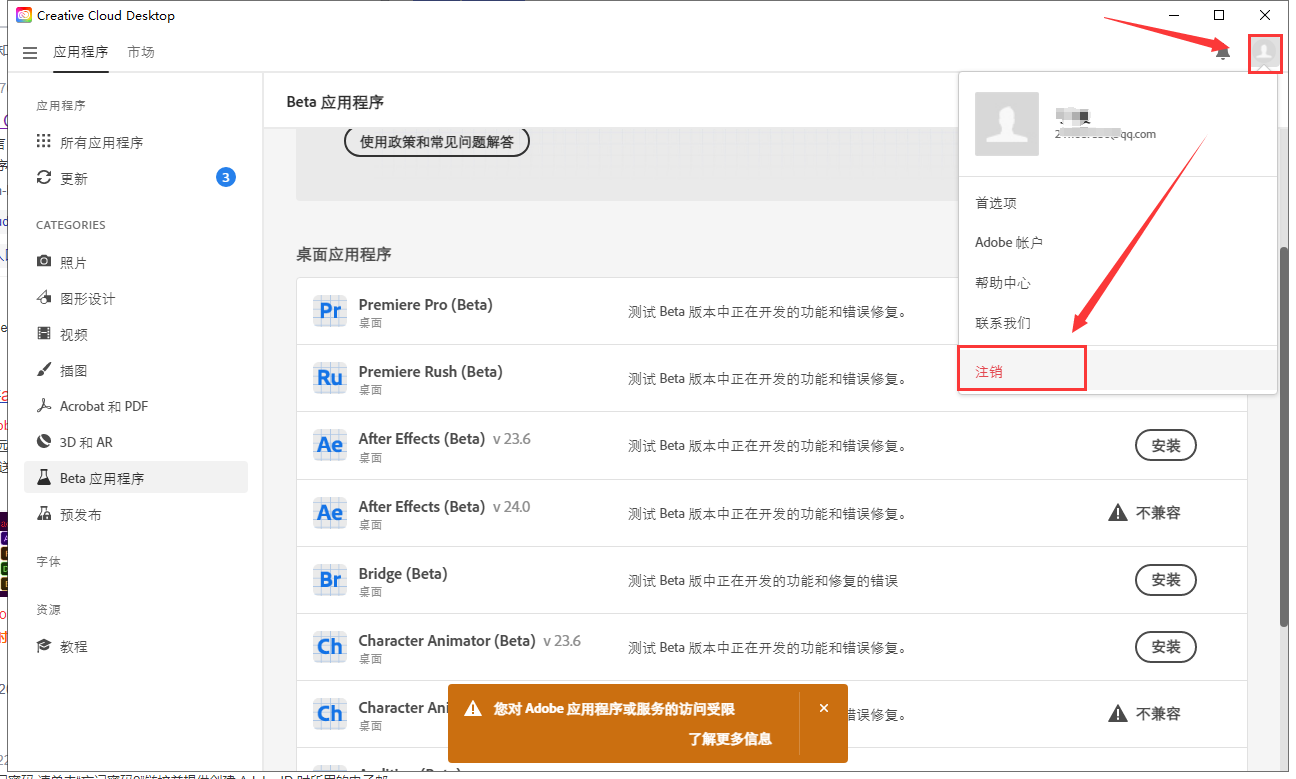
Task: Select Beta 应用程序 in the sidebar
Action: [136, 478]
